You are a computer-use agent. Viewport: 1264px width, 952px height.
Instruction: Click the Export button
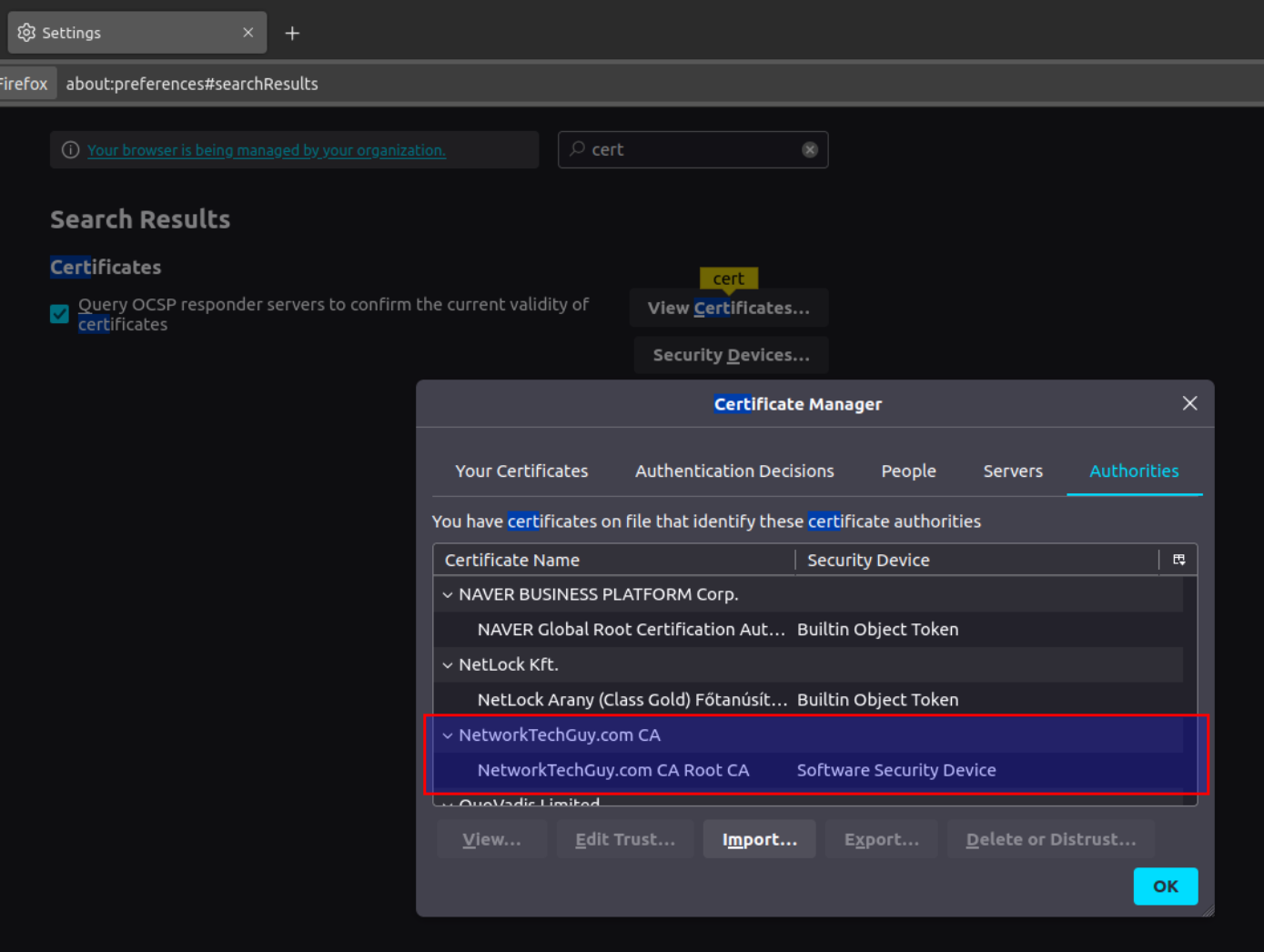coord(881,839)
